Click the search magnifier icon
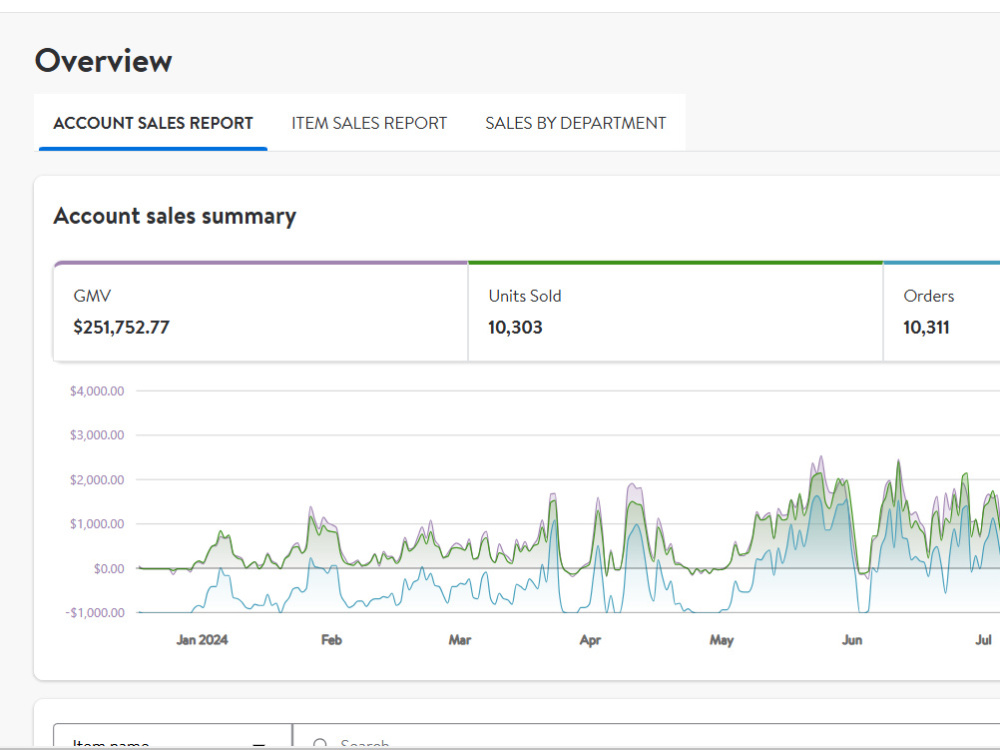 pyautogui.click(x=320, y=743)
